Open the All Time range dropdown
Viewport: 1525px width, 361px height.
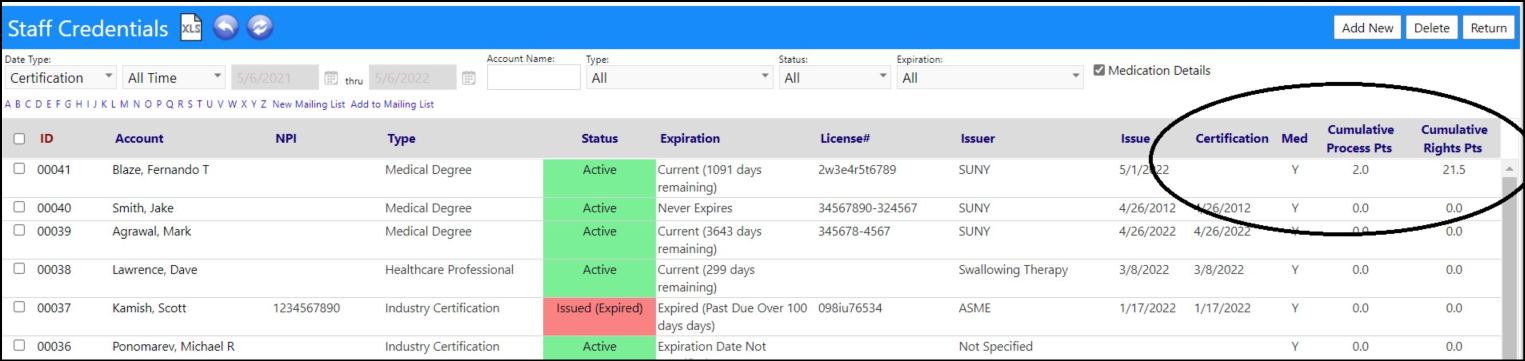pos(174,78)
